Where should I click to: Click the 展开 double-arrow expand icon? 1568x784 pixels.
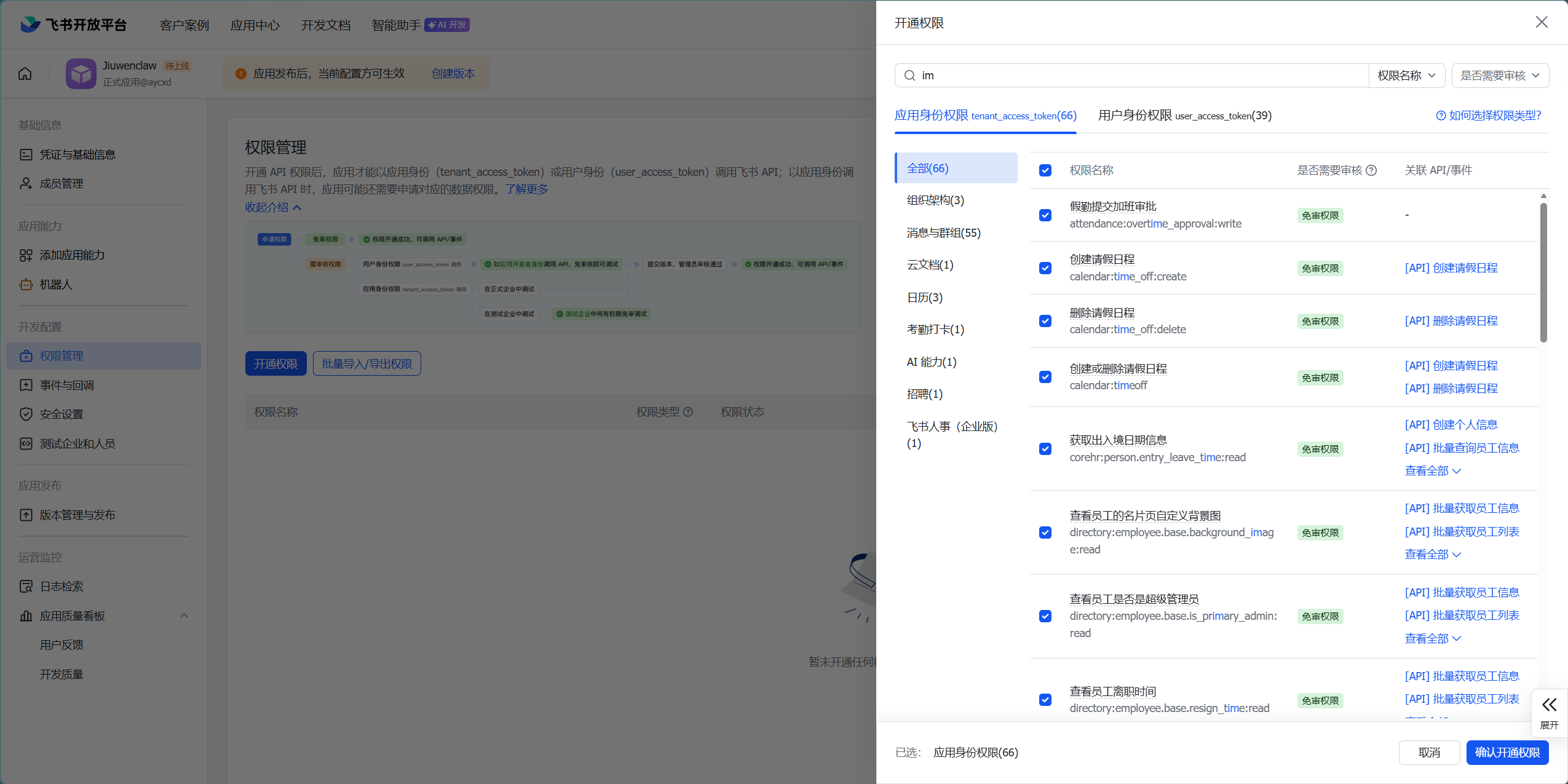[x=1549, y=705]
